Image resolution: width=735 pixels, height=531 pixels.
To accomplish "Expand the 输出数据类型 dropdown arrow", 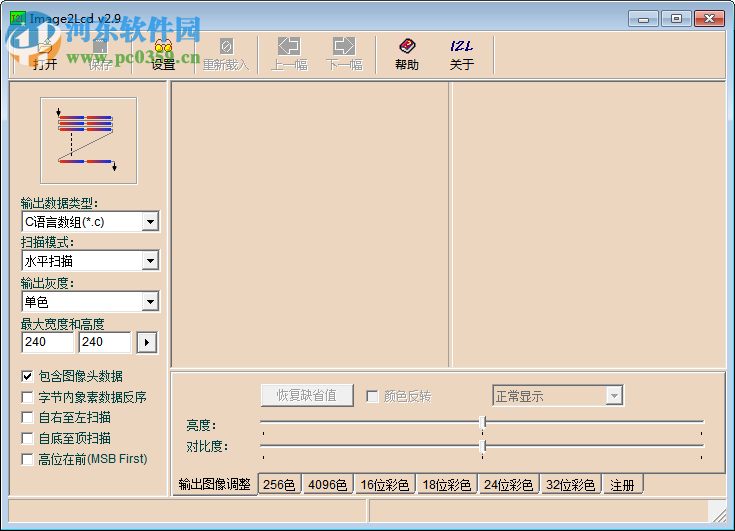I will pyautogui.click(x=150, y=222).
